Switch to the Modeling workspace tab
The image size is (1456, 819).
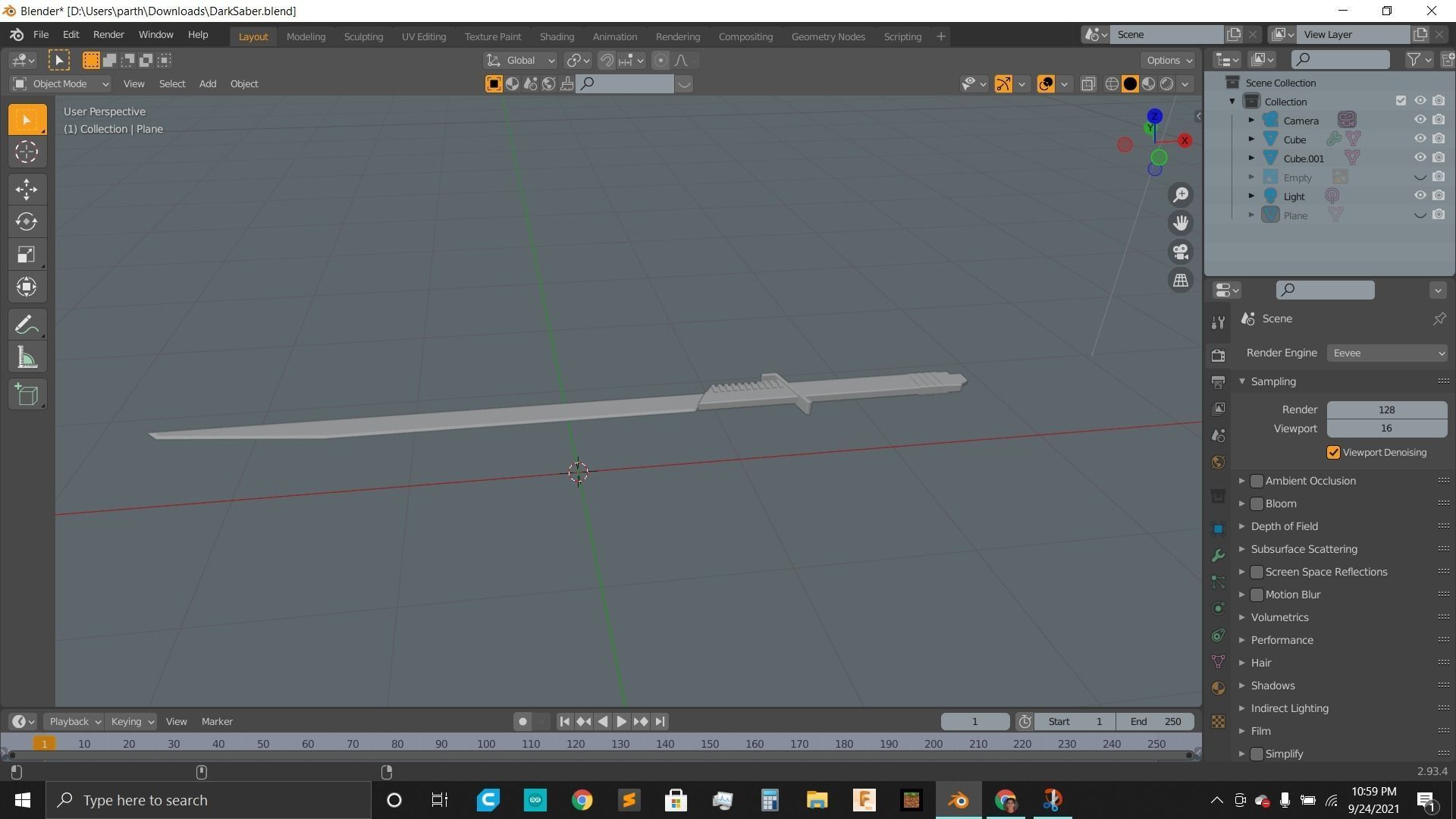306,36
